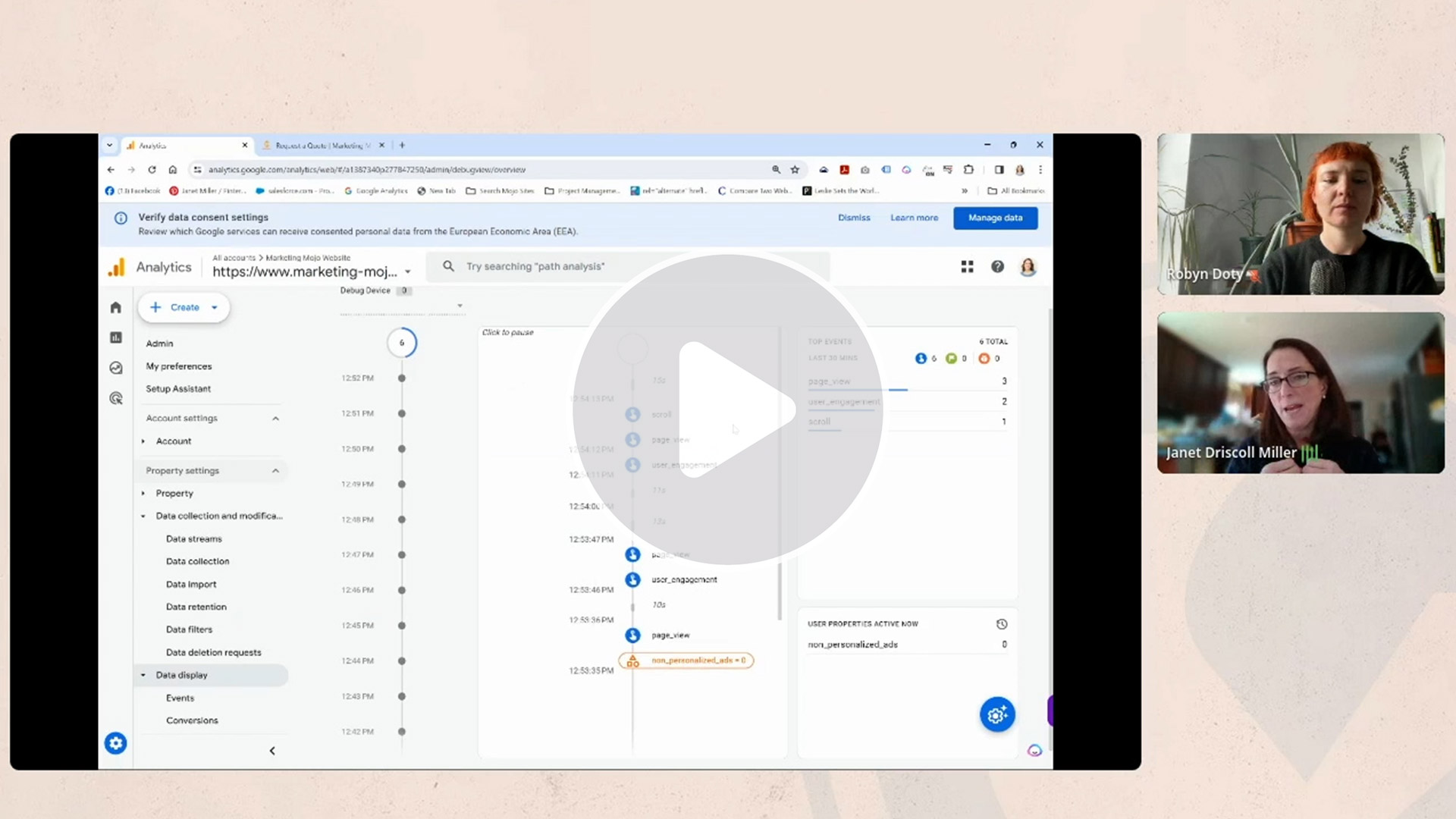Collapse the Account settings section
This screenshot has width=1456, height=819.
tap(275, 419)
